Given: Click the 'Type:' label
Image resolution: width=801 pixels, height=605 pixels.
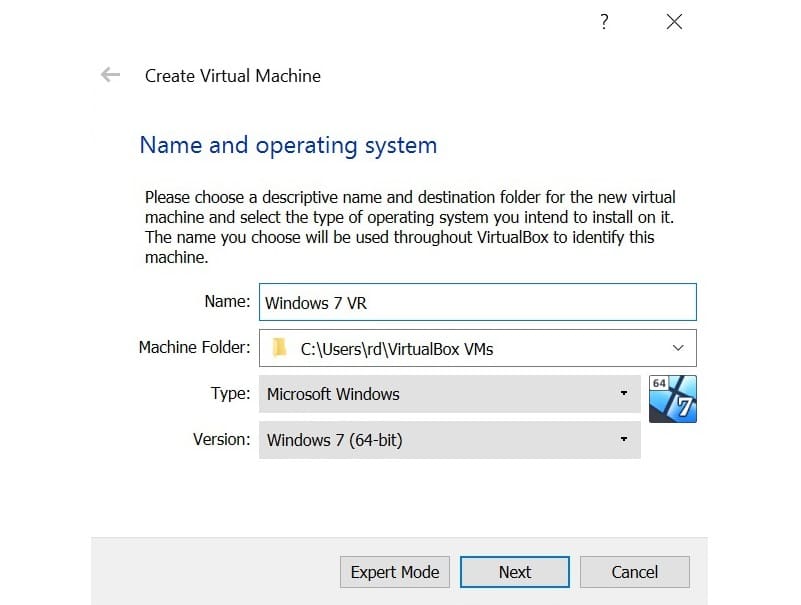Looking at the screenshot, I should 230,393.
